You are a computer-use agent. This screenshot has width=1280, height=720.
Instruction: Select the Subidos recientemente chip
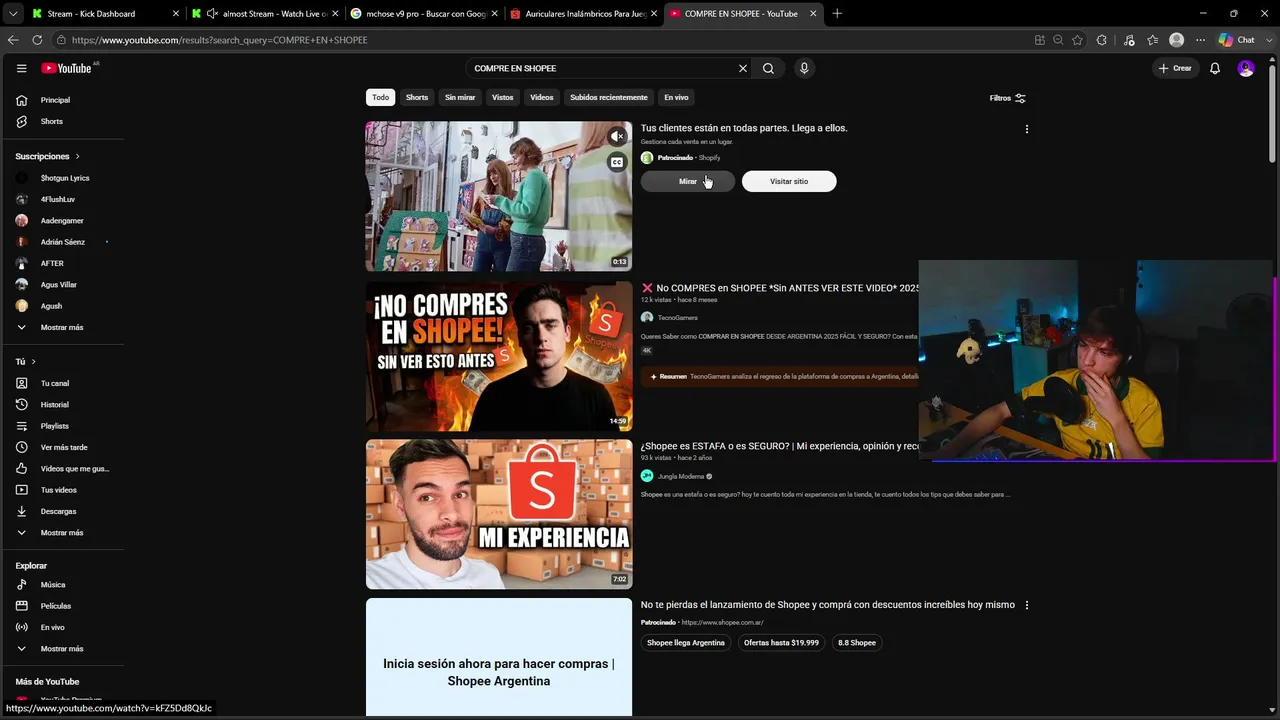click(609, 98)
